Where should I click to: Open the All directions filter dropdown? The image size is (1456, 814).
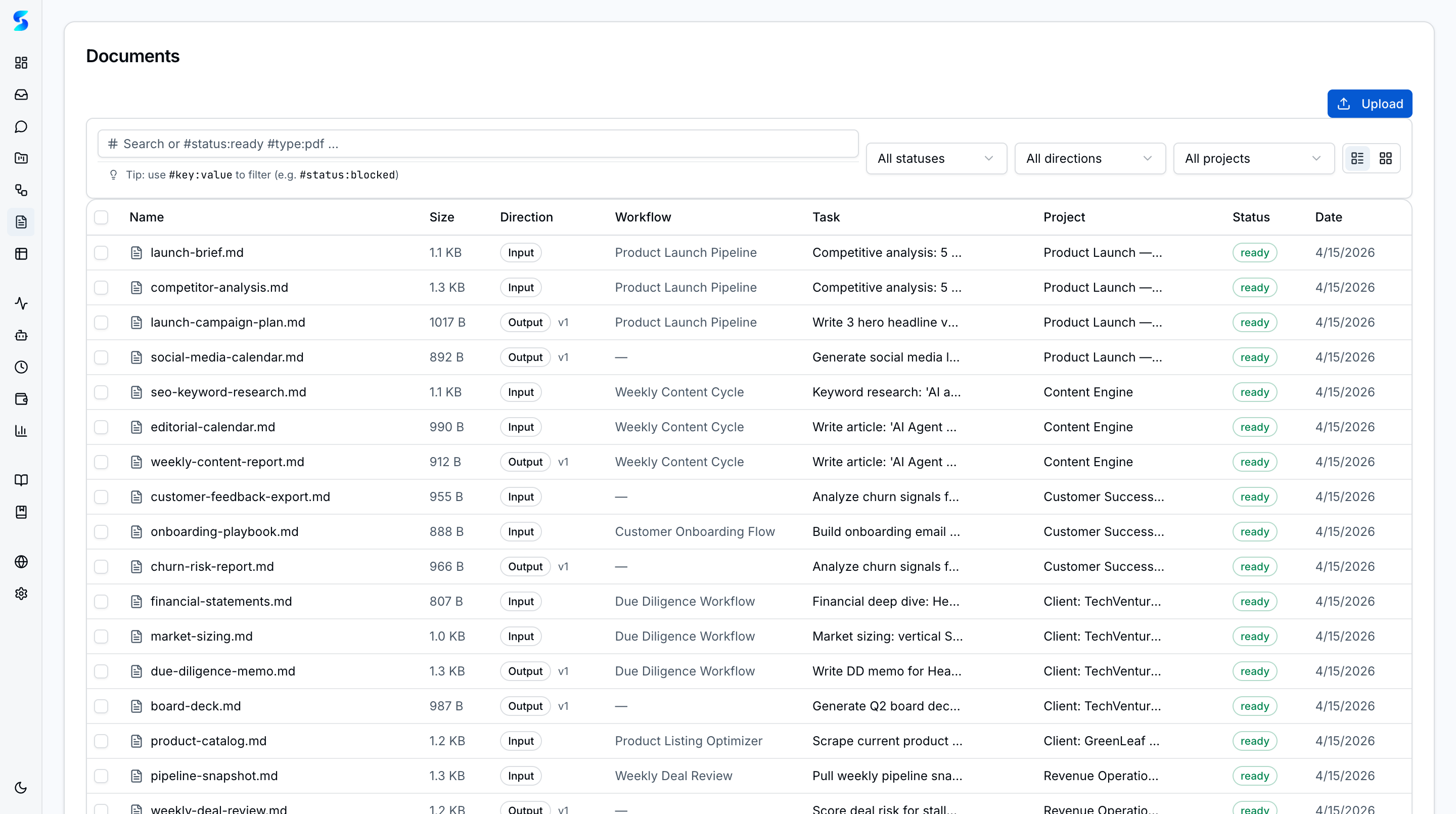(x=1089, y=158)
